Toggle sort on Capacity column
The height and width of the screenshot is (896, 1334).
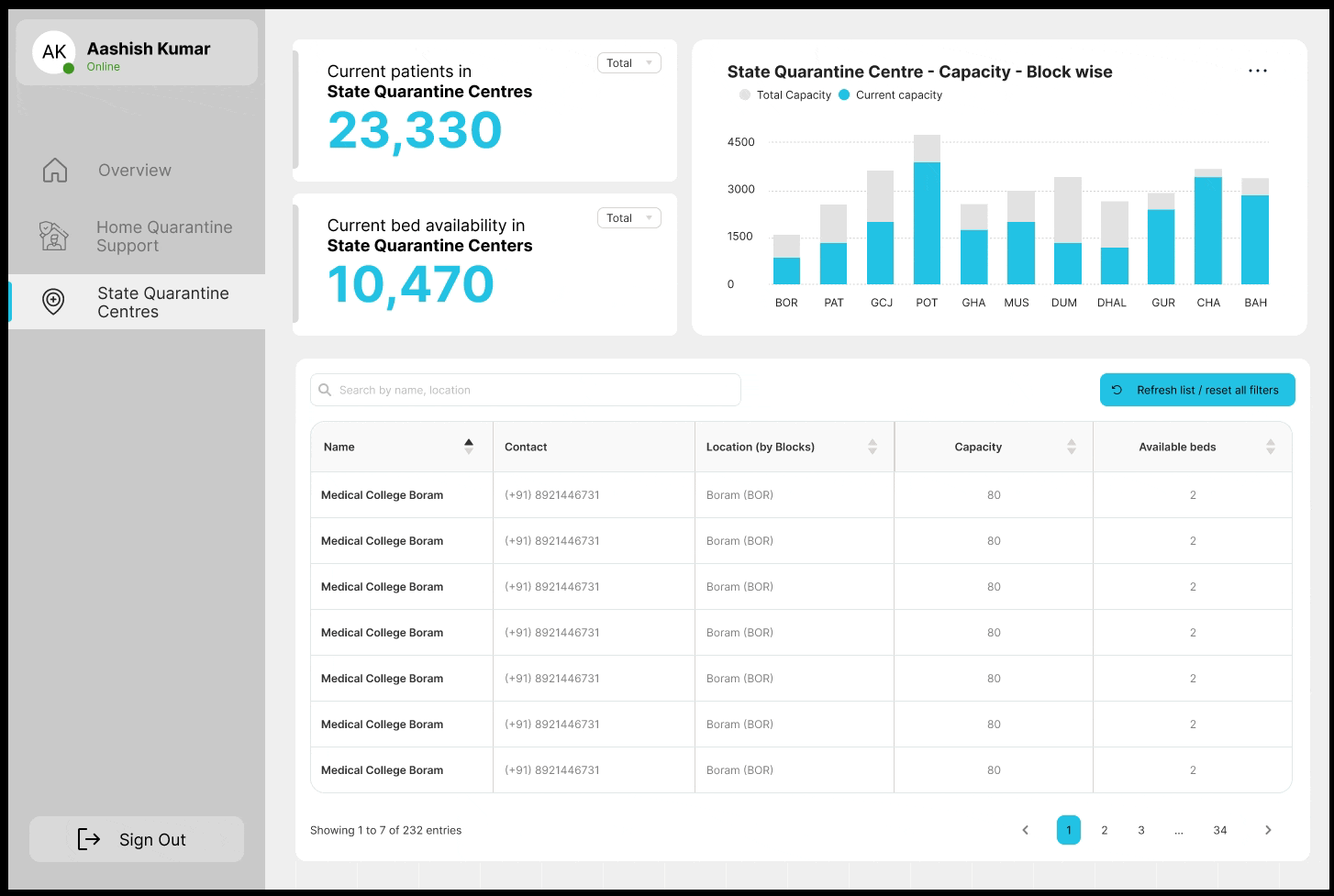tap(1072, 447)
